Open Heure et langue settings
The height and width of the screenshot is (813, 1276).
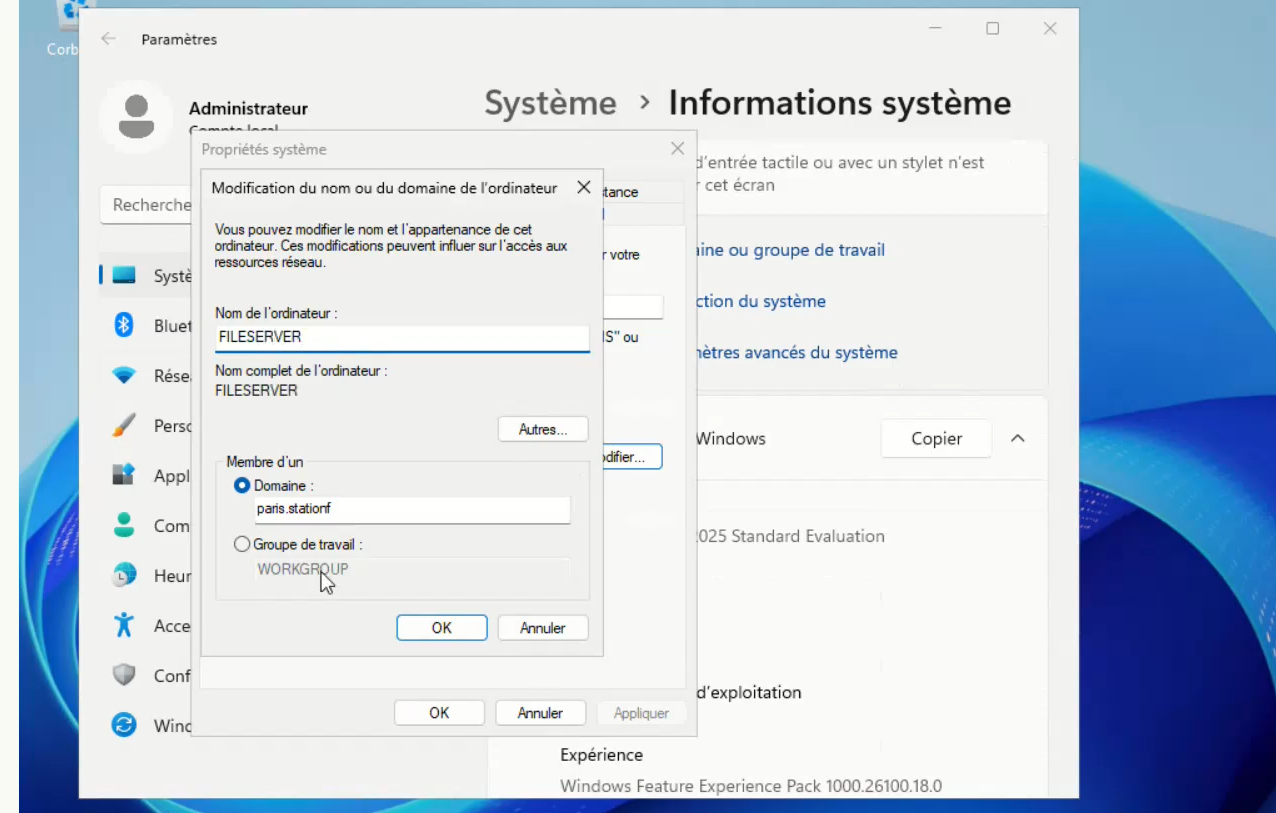click(x=124, y=575)
